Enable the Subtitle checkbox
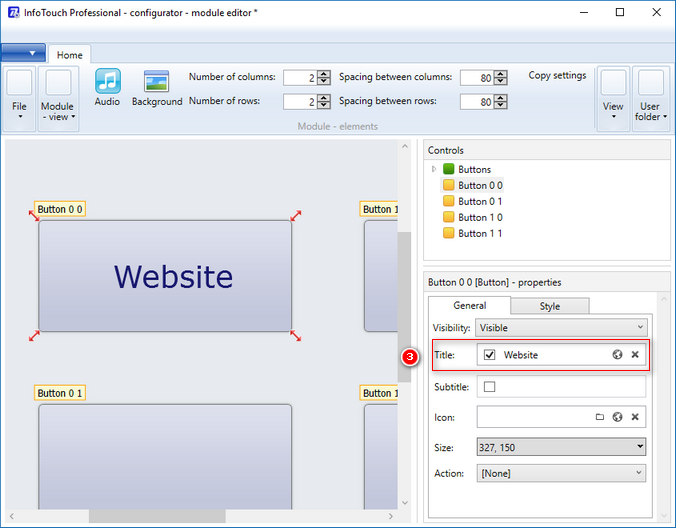 [490, 387]
